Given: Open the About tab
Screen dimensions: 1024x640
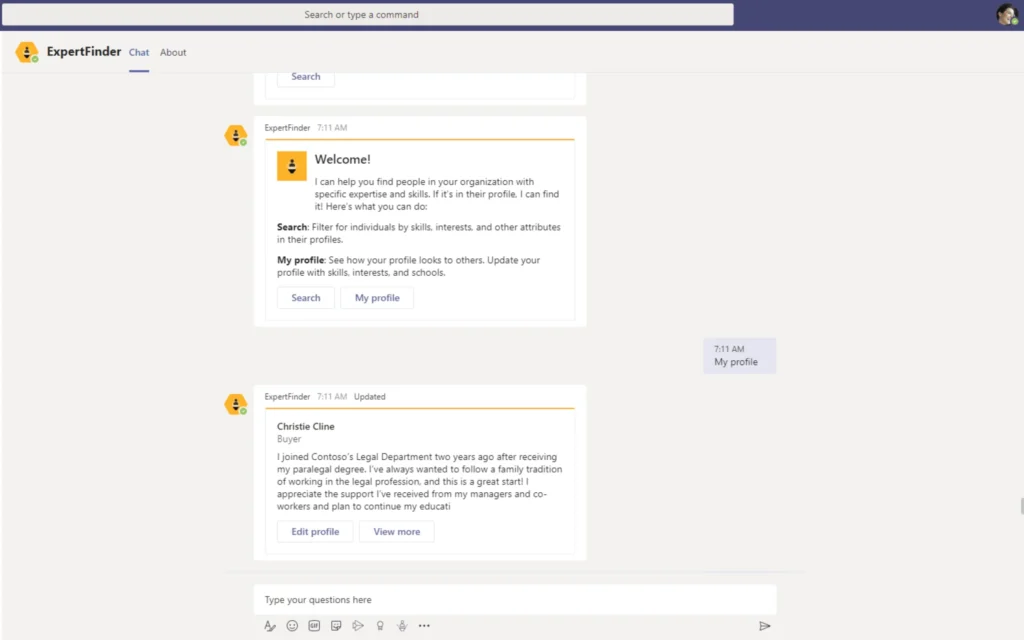Looking at the screenshot, I should 173,52.
